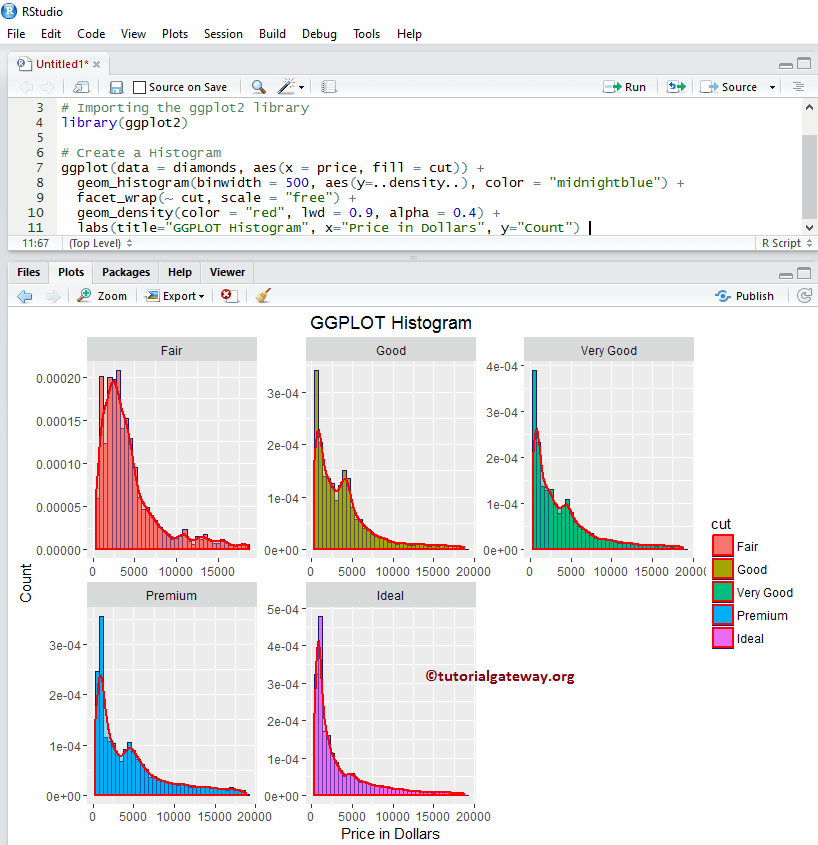This screenshot has height=845, width=818.
Task: Navigate back using the plot back arrow
Action: pos(24,295)
